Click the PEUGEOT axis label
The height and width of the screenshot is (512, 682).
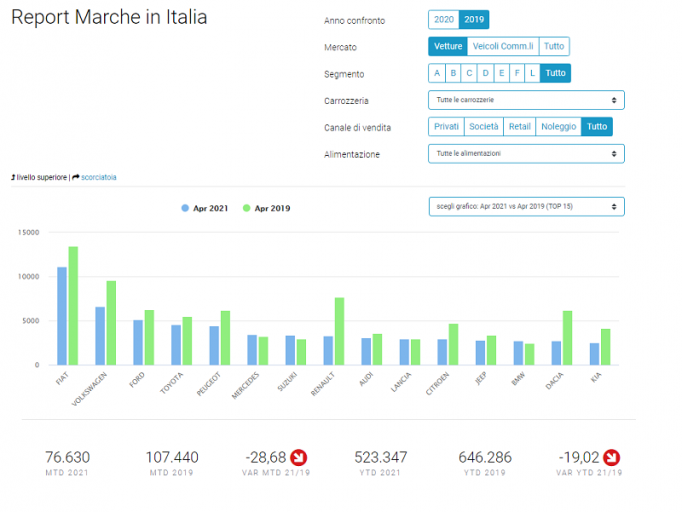coord(208,384)
